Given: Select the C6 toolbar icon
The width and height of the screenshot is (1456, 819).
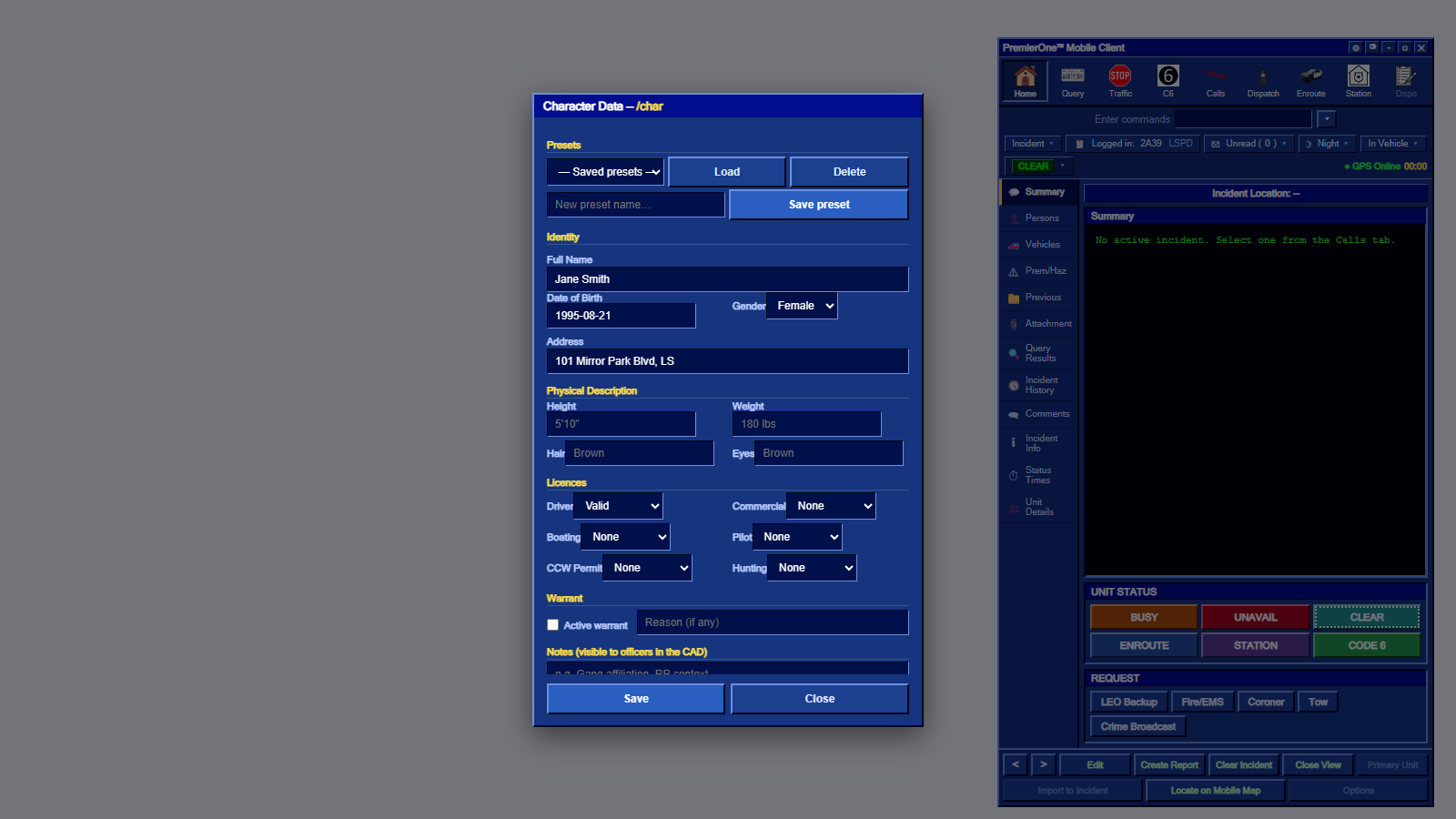Looking at the screenshot, I should point(1168,81).
